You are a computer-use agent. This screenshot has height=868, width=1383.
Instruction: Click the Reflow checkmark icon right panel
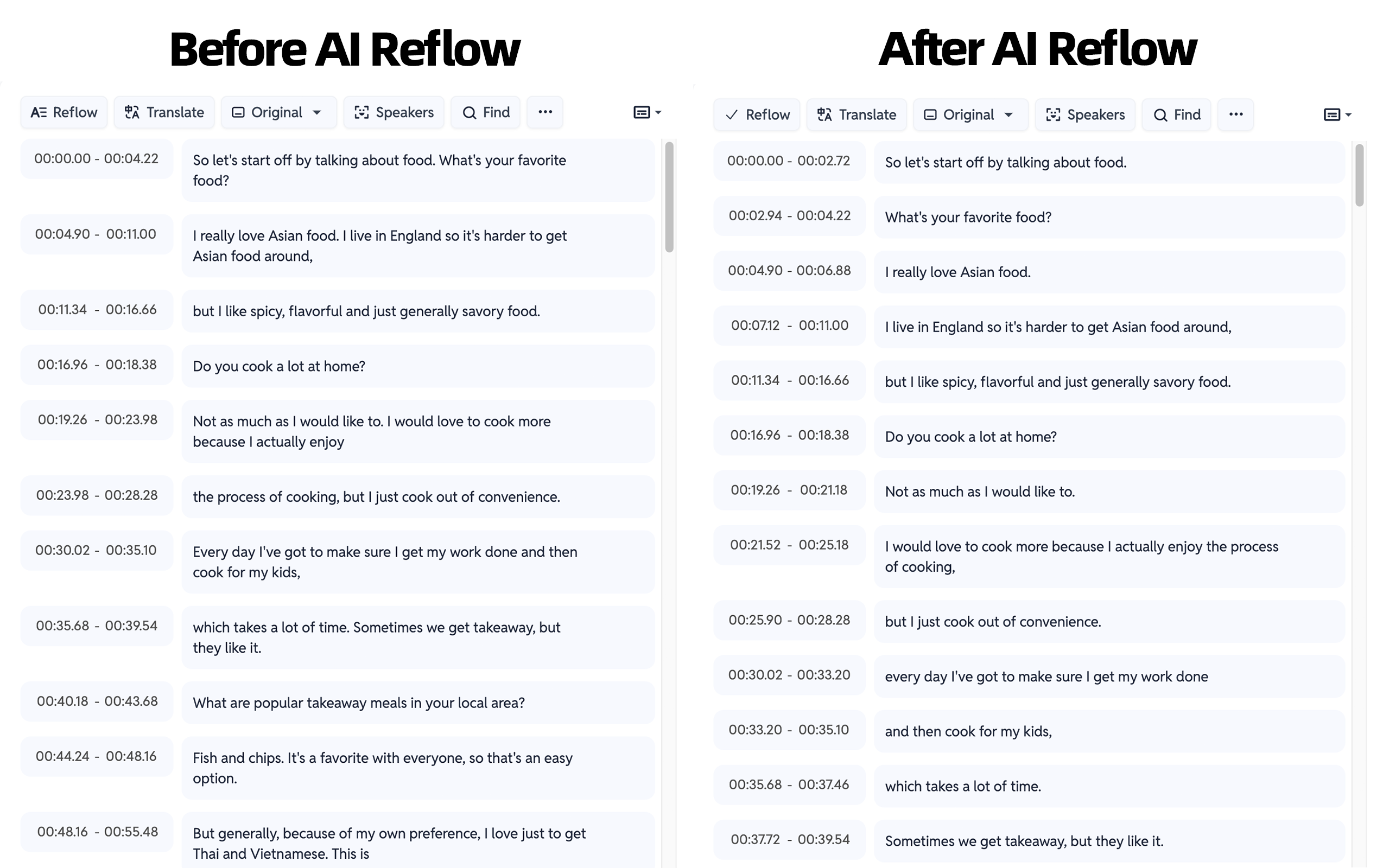730,113
